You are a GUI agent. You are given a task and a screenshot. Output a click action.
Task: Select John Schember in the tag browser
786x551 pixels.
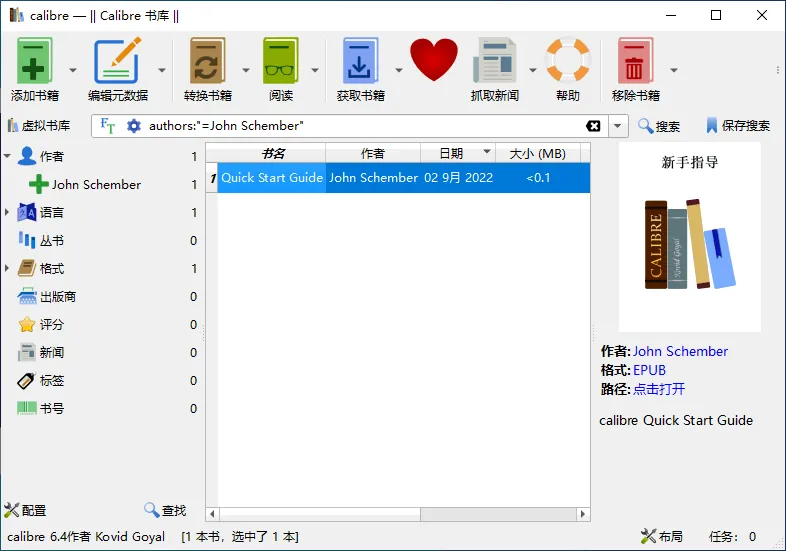pos(96,185)
